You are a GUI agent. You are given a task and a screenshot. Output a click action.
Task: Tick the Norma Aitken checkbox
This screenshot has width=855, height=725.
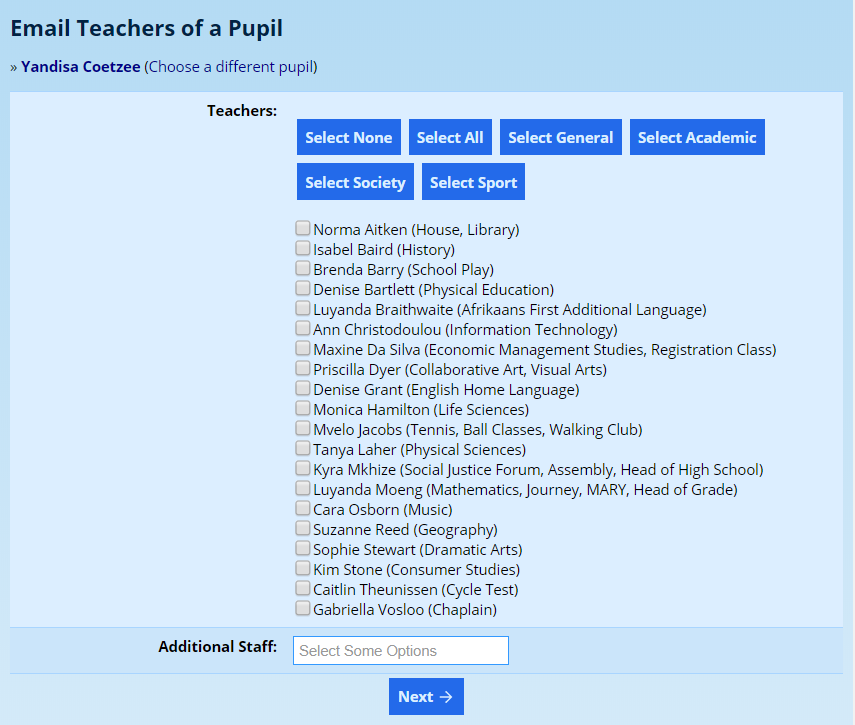point(303,229)
